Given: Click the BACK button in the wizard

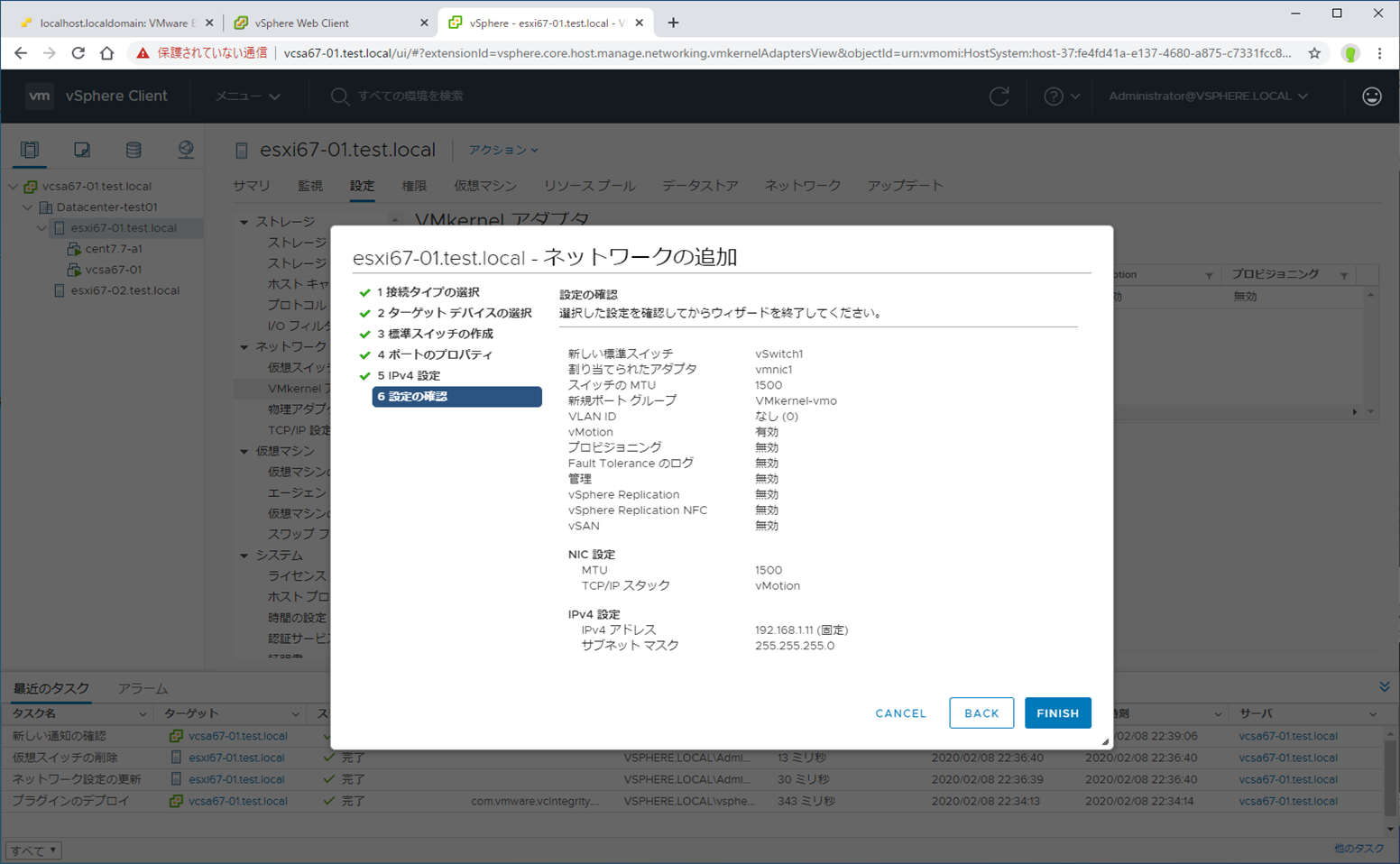Looking at the screenshot, I should tap(981, 712).
